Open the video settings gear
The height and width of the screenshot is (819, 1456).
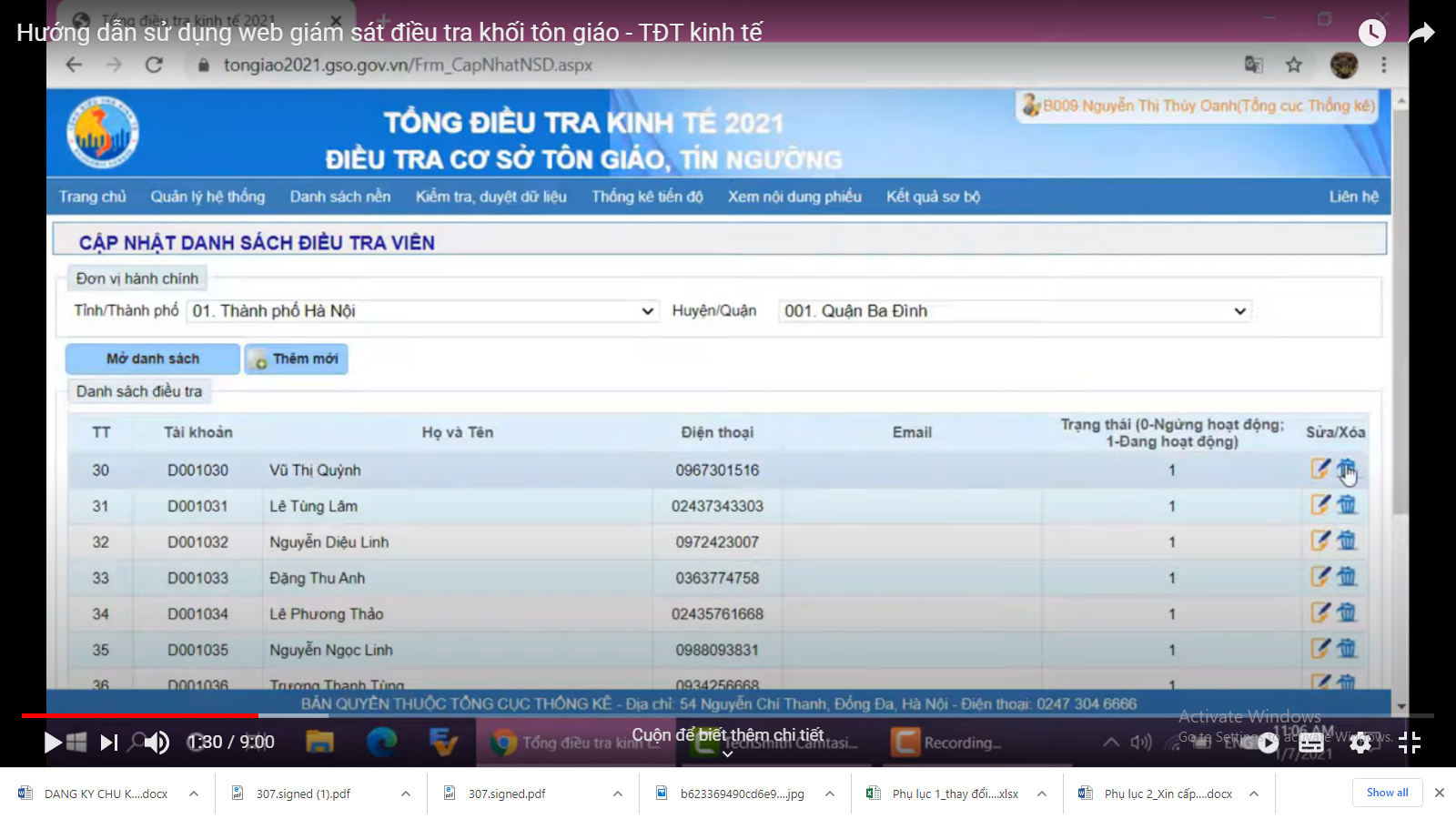coord(1360,743)
